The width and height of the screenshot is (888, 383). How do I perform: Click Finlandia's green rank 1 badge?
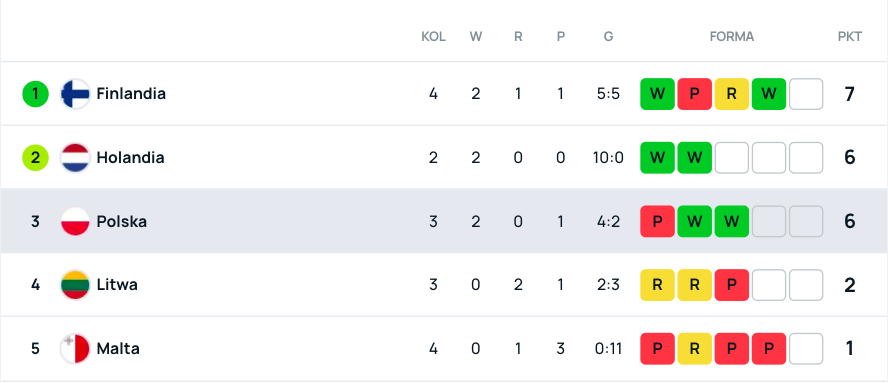click(x=36, y=93)
